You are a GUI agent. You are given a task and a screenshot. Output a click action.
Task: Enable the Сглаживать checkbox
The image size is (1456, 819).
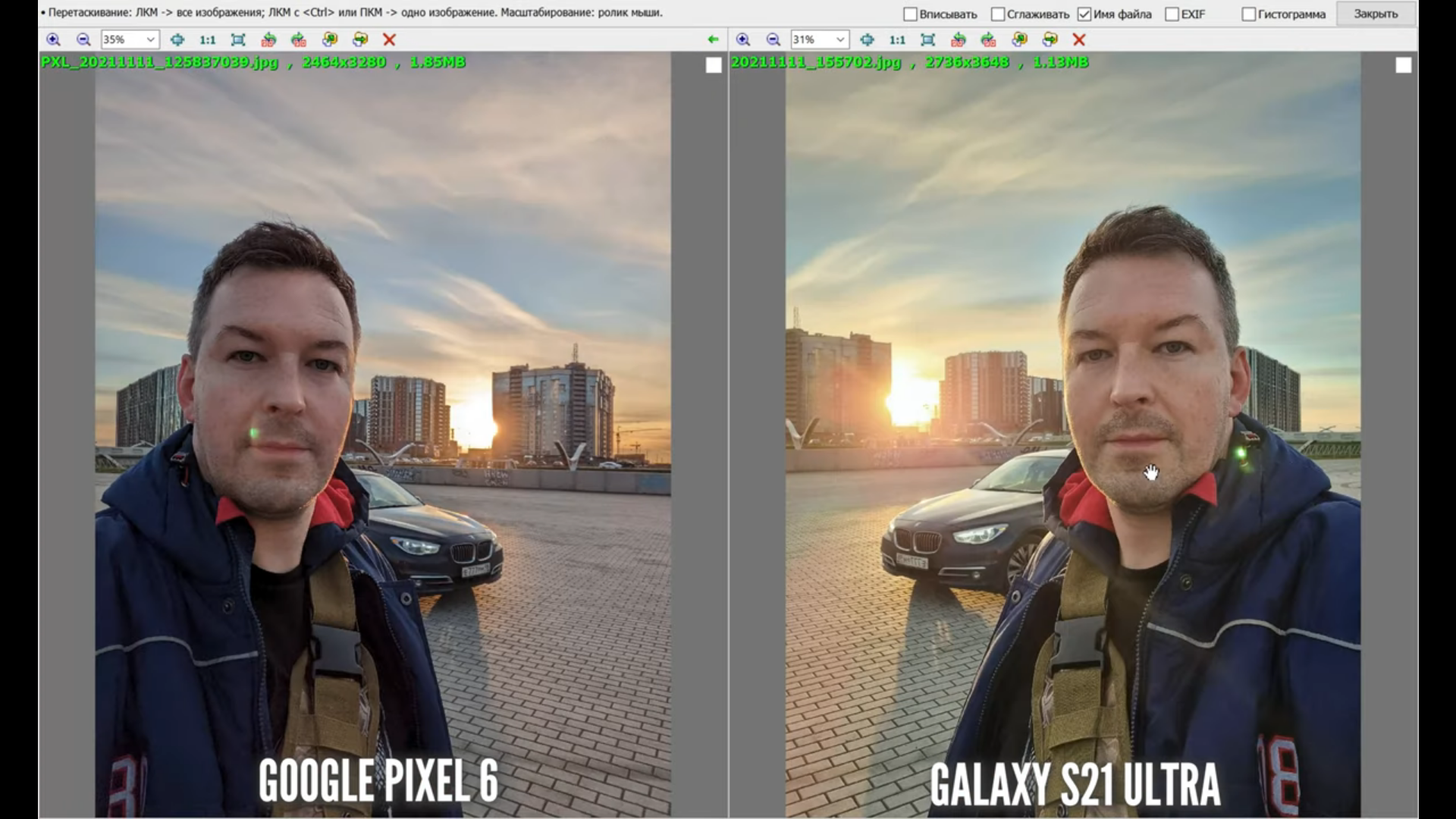(x=998, y=14)
